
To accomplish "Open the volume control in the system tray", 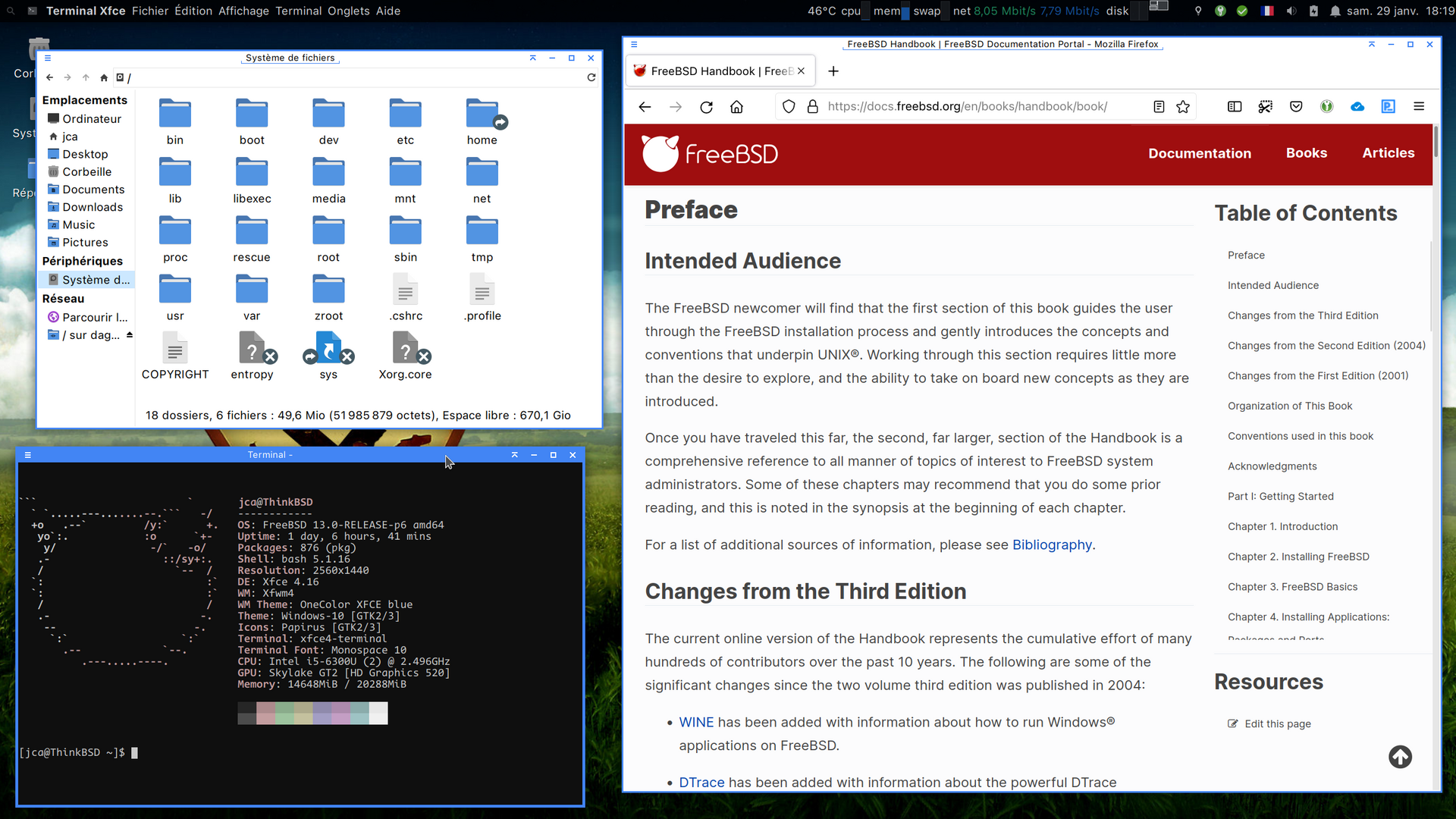I will 1291,11.
